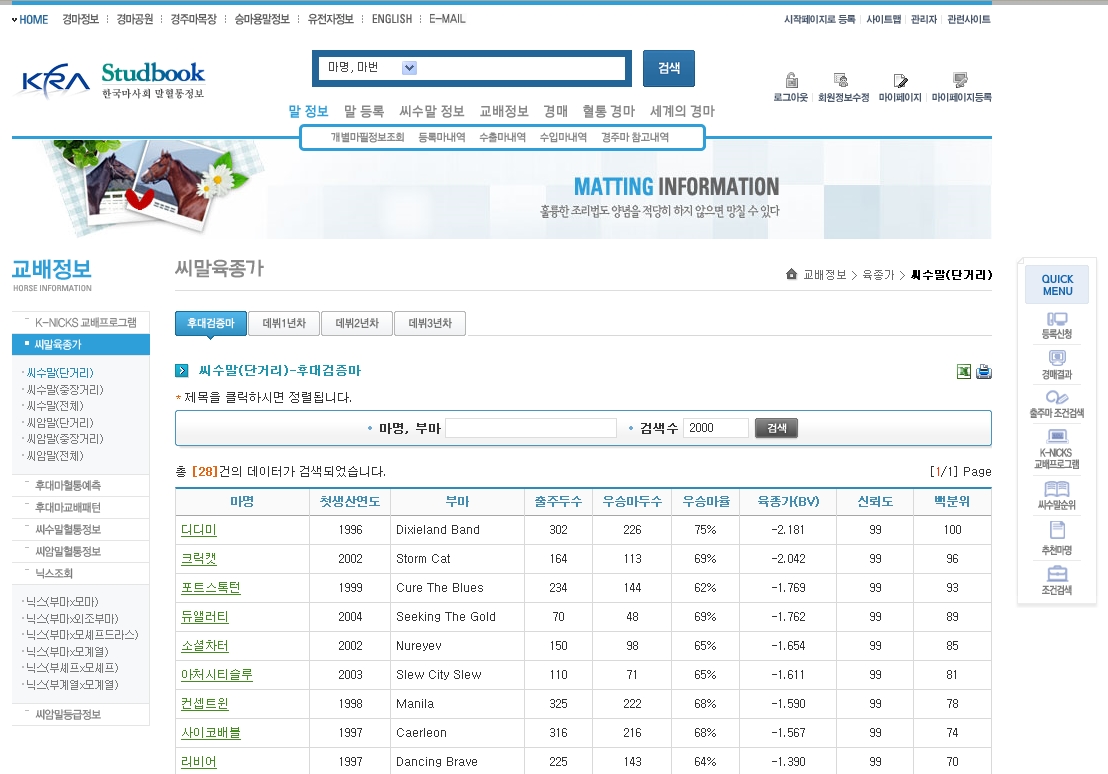Click 경매결과 quick menu icon

tap(1056, 358)
